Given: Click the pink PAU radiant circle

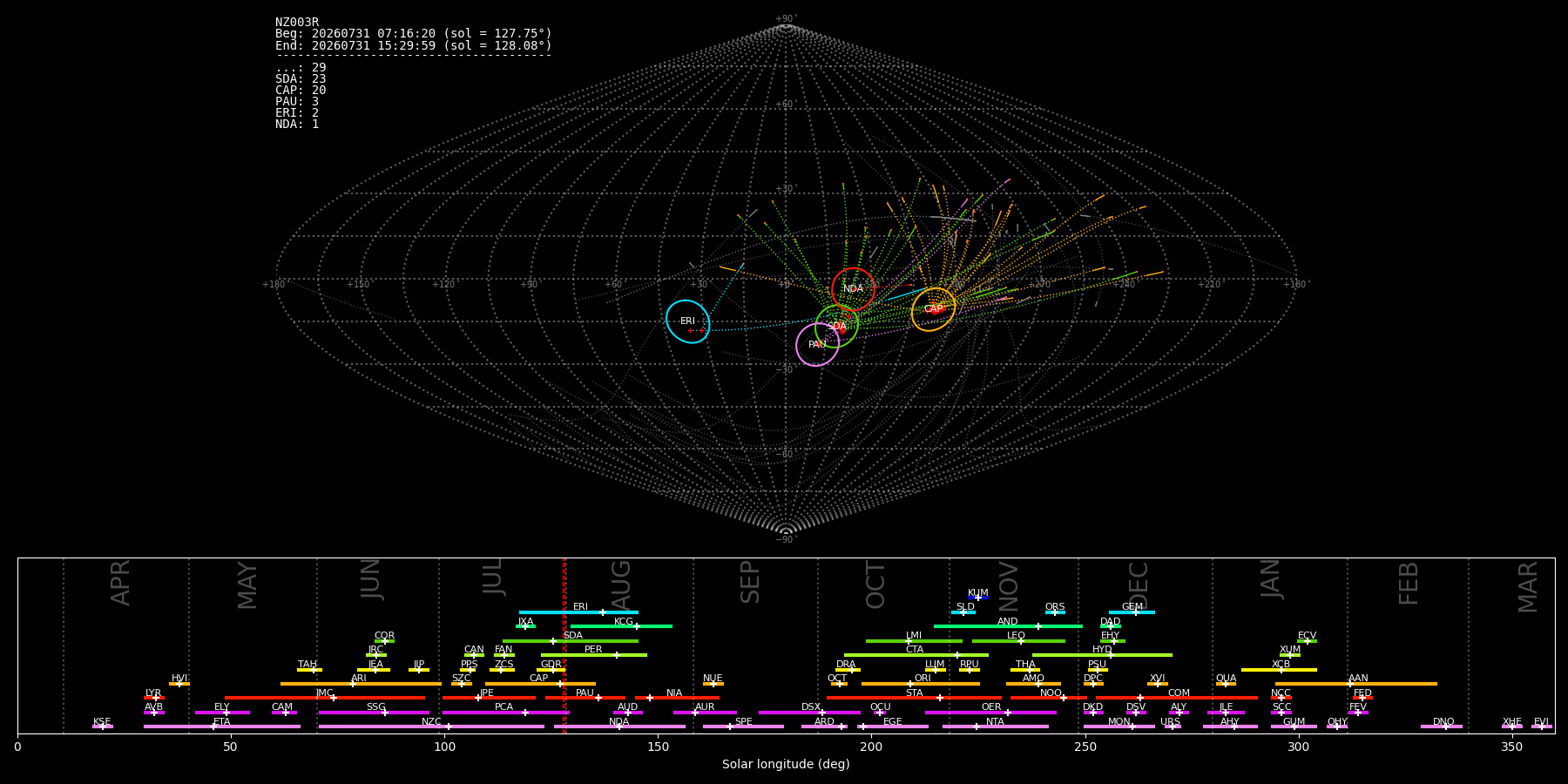Looking at the screenshot, I should point(817,345).
